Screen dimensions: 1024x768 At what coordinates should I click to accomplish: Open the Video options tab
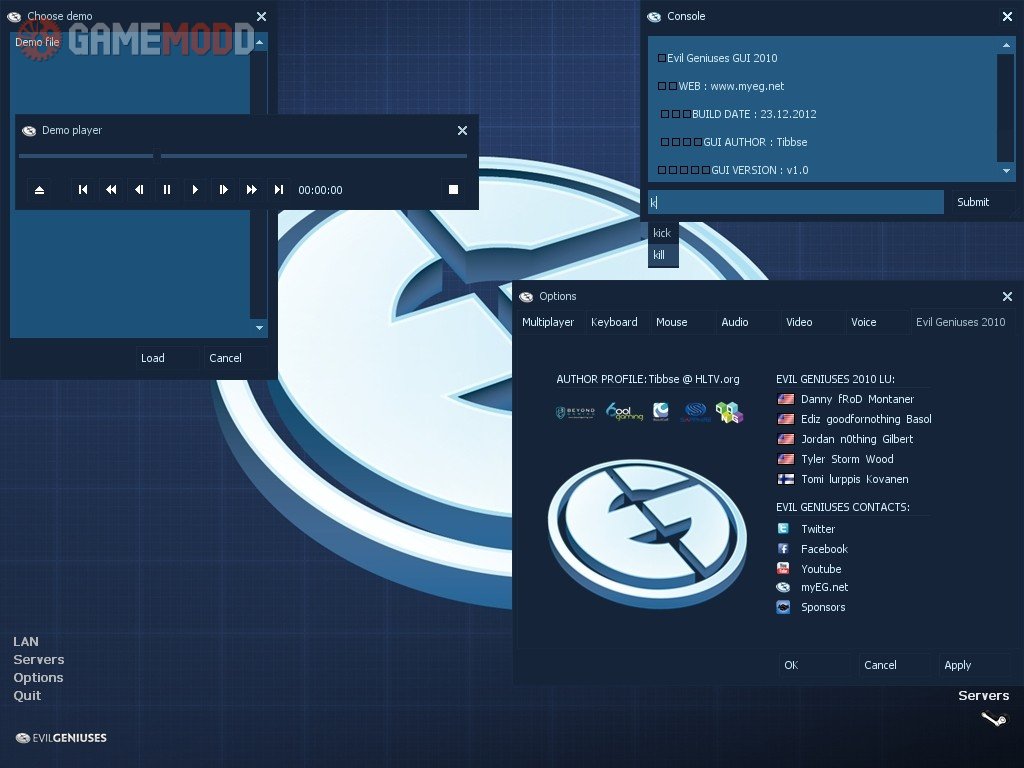click(x=799, y=322)
